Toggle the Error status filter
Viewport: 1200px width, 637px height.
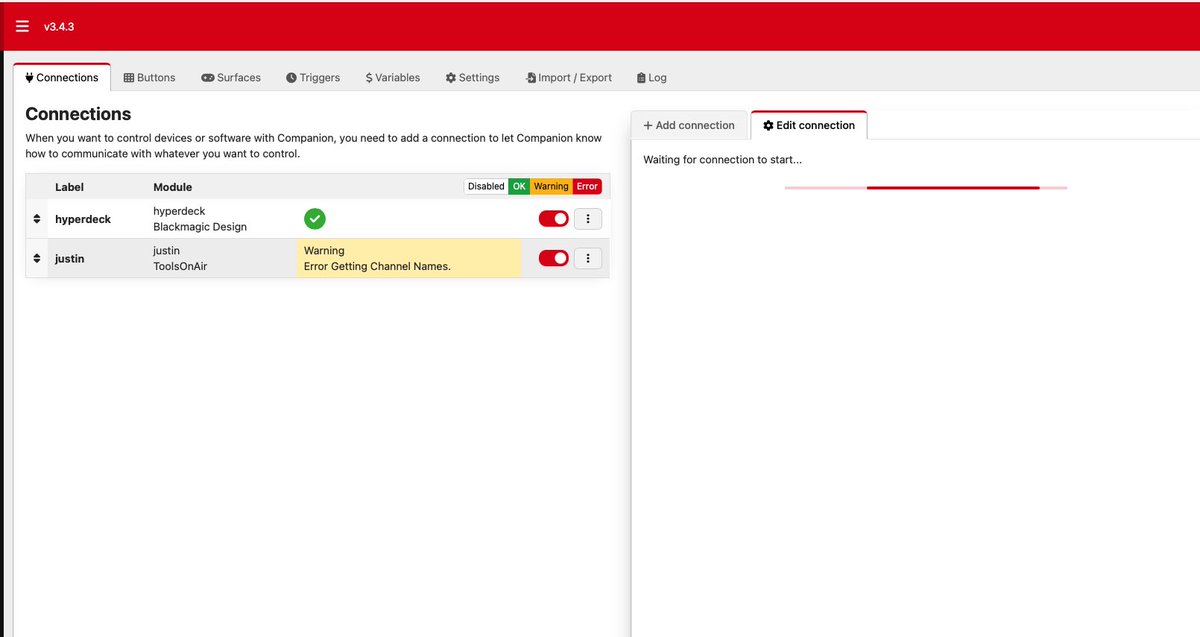click(x=587, y=186)
